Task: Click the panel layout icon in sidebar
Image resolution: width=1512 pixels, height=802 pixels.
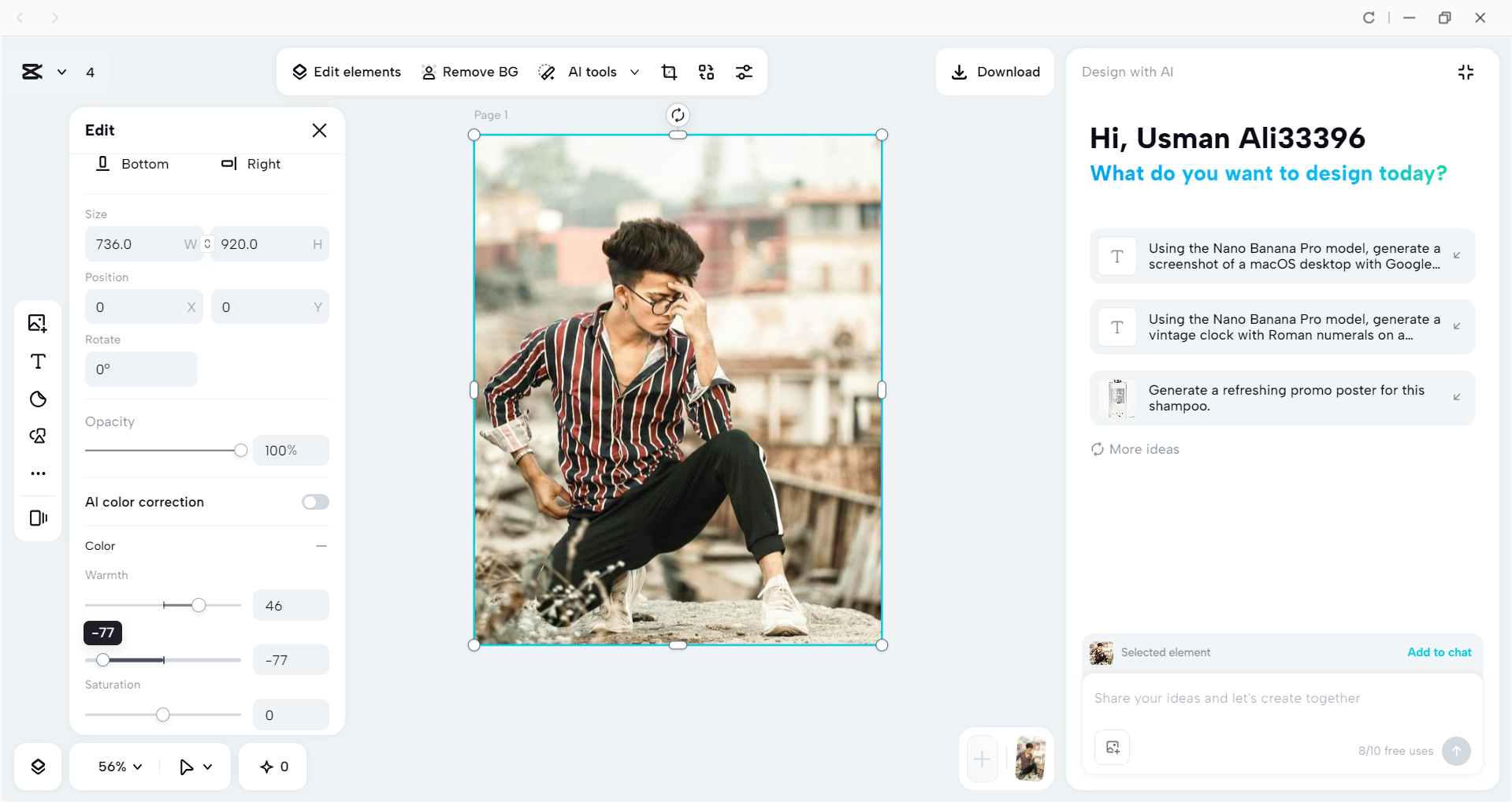Action: point(38,518)
